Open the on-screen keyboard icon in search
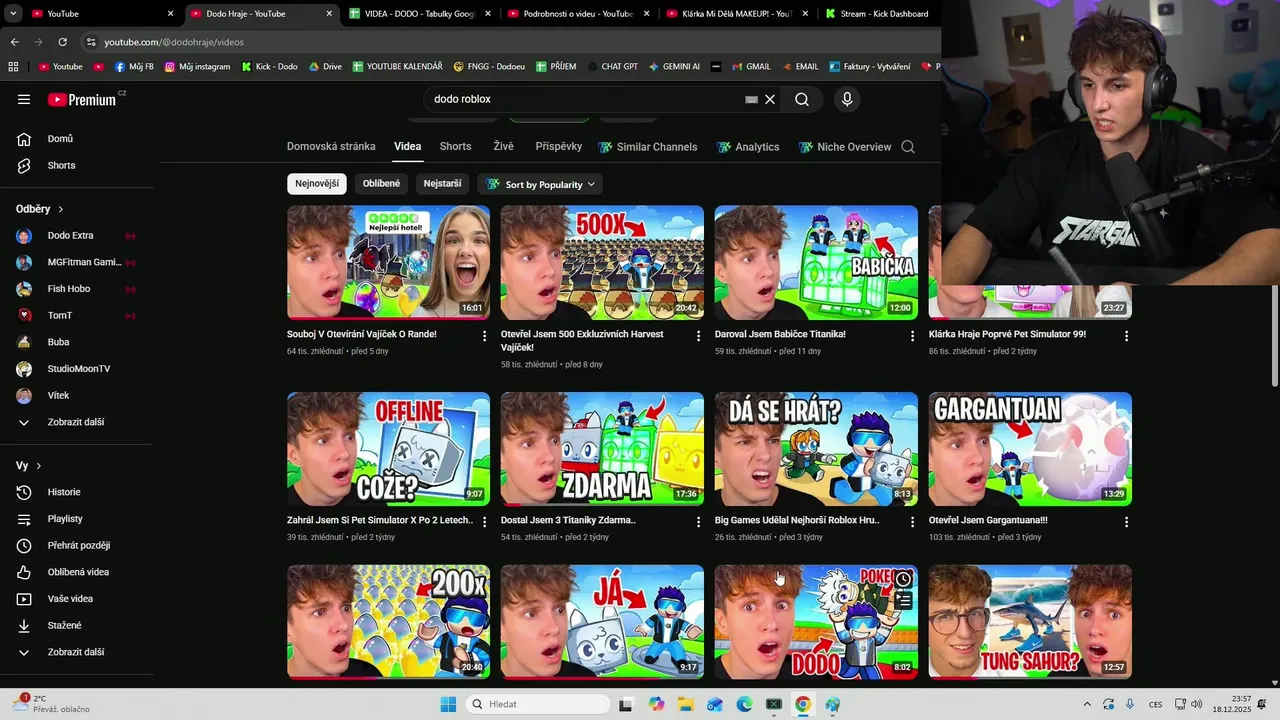The height and width of the screenshot is (720, 1280). [x=751, y=99]
